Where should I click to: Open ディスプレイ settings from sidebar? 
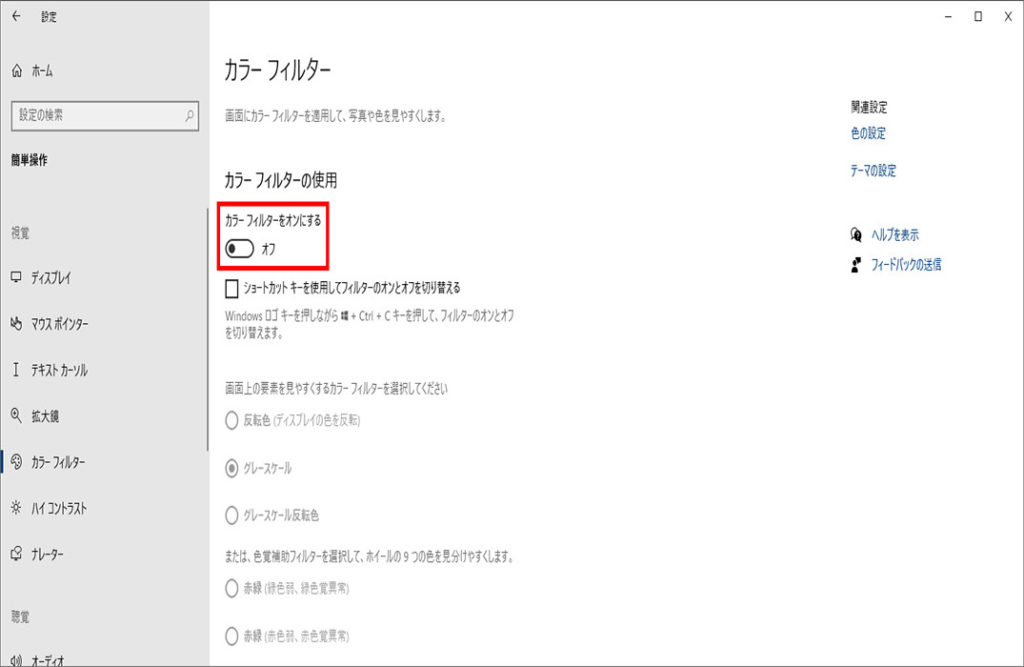click(x=50, y=277)
